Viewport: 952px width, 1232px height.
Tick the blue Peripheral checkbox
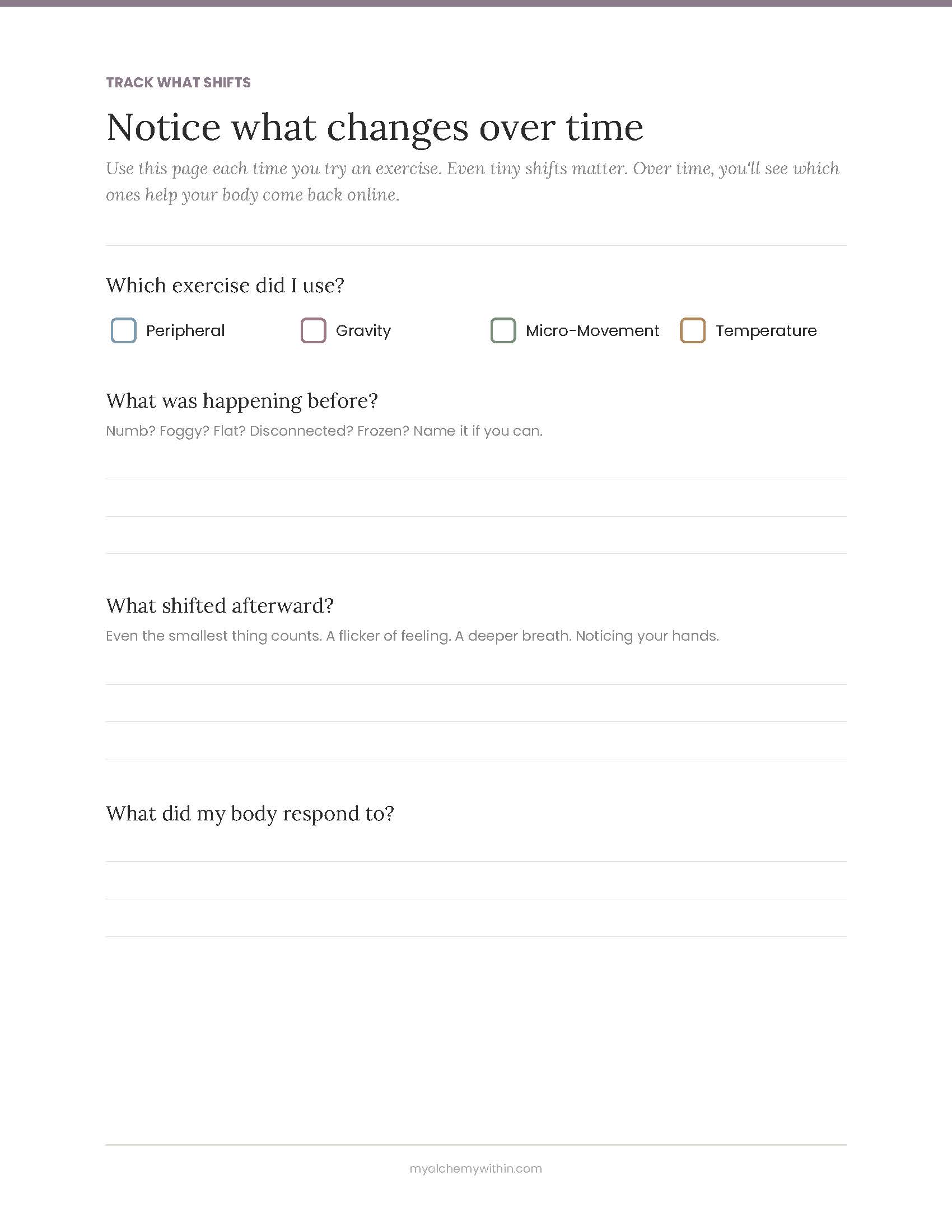click(124, 330)
